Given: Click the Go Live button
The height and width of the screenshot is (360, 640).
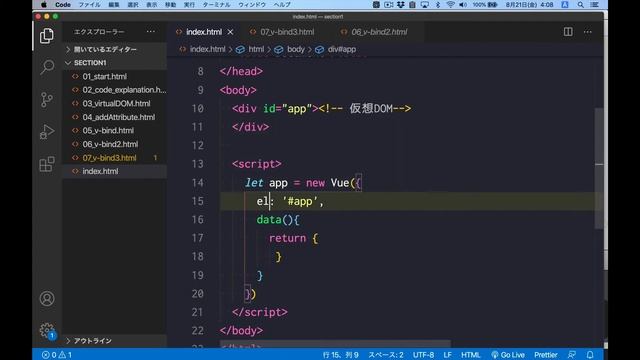Looking at the screenshot, I should (508, 355).
